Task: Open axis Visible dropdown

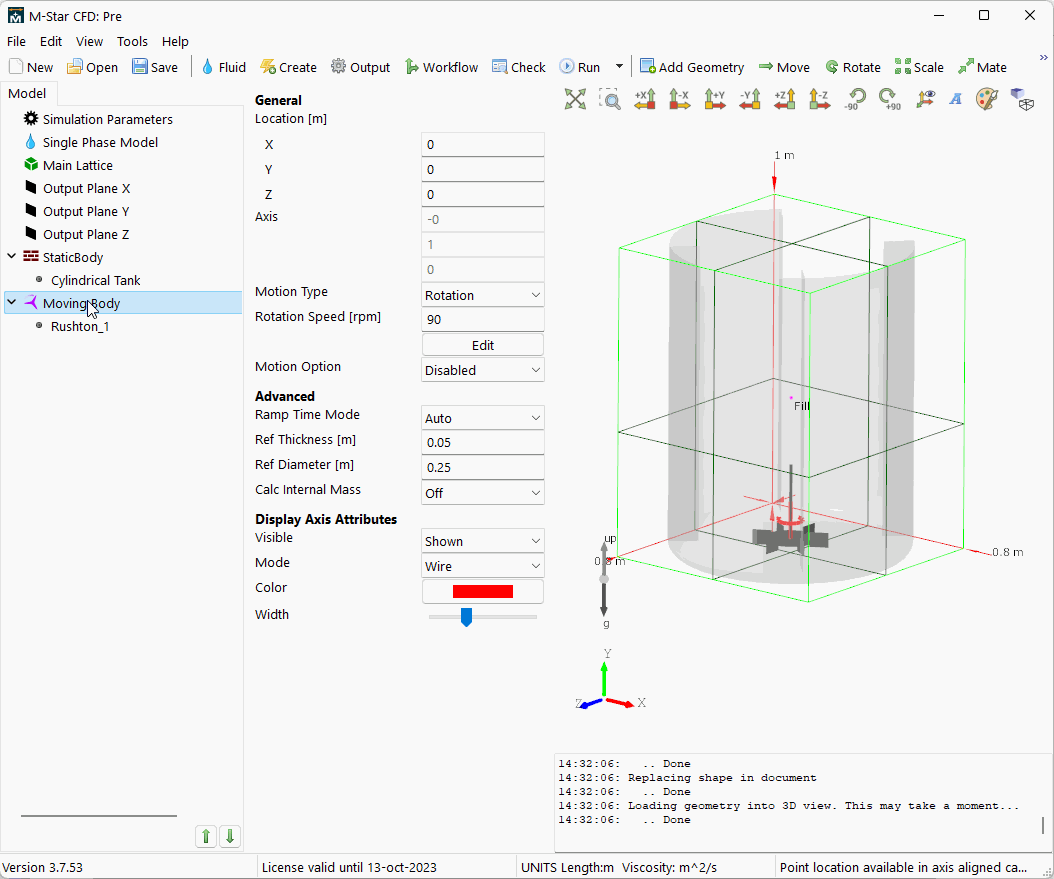Action: (x=483, y=541)
